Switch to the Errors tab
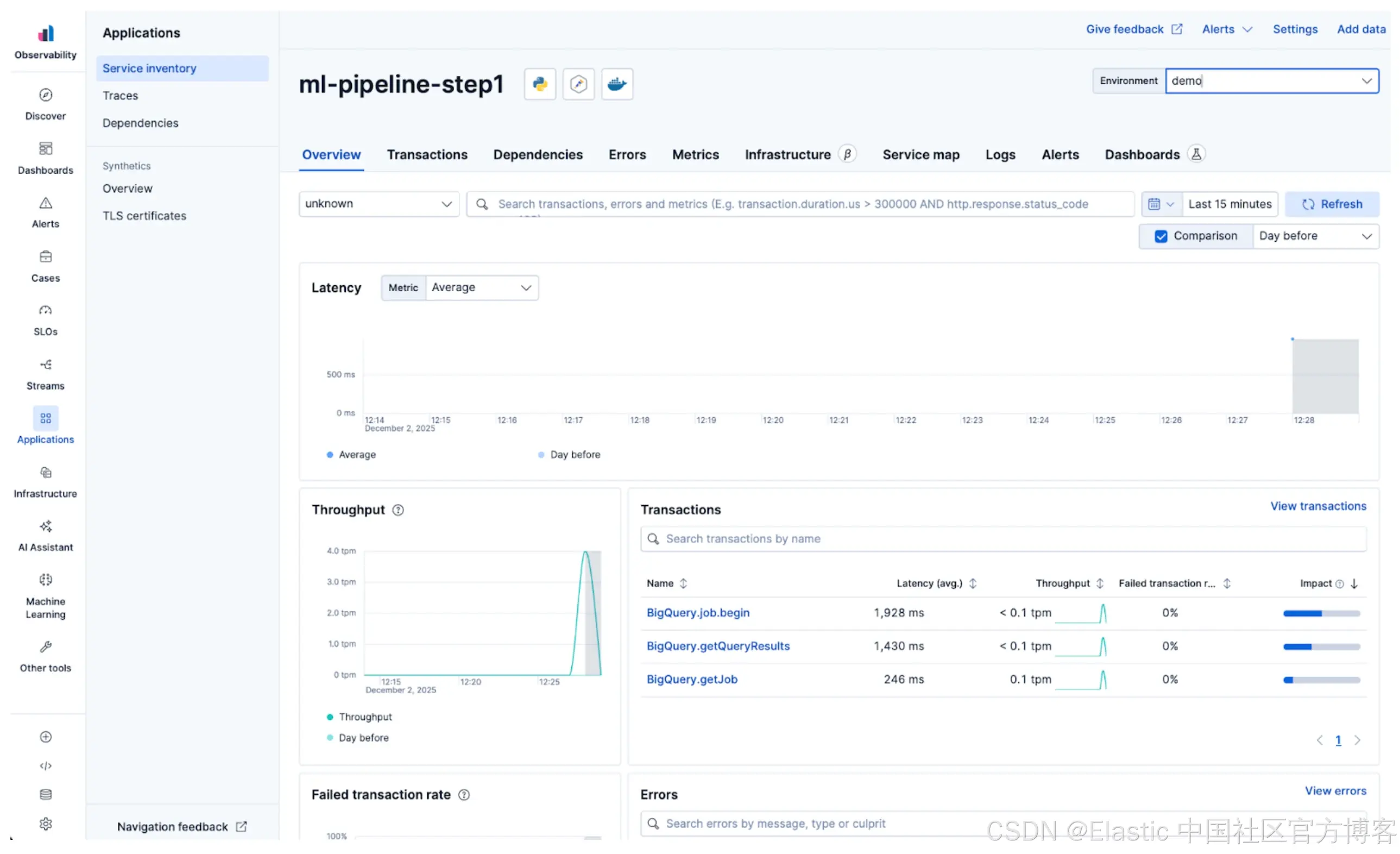This screenshot has width=1400, height=854. tap(627, 155)
